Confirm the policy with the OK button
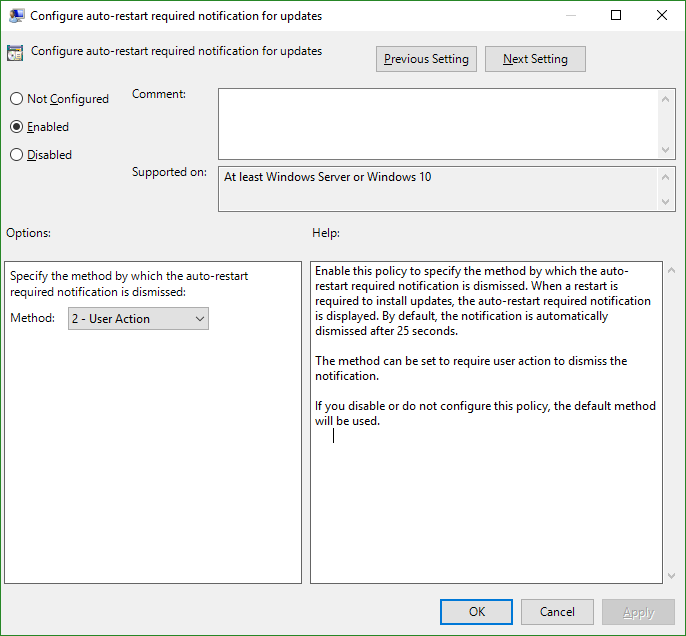This screenshot has height=636, width=686. [476, 612]
